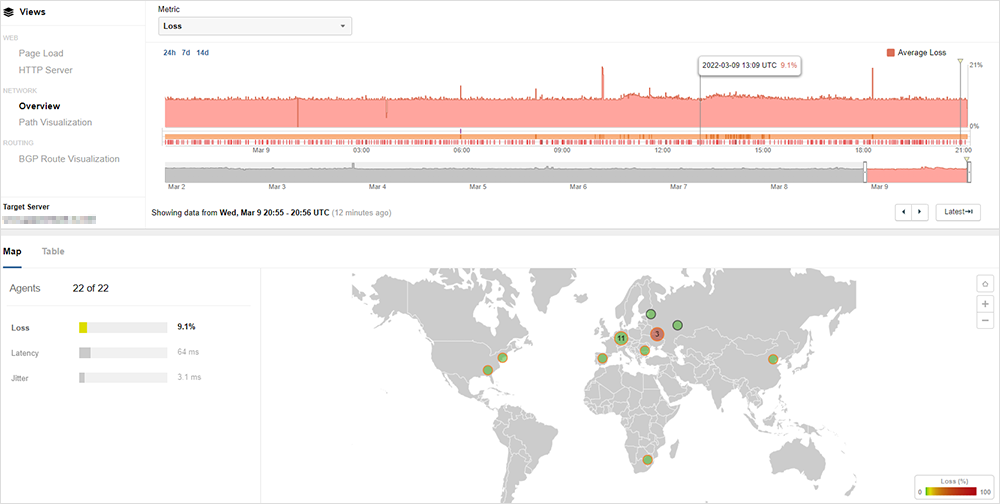Step to previous time interval arrow
Screen dimensions: 1000x504
coord(904,212)
